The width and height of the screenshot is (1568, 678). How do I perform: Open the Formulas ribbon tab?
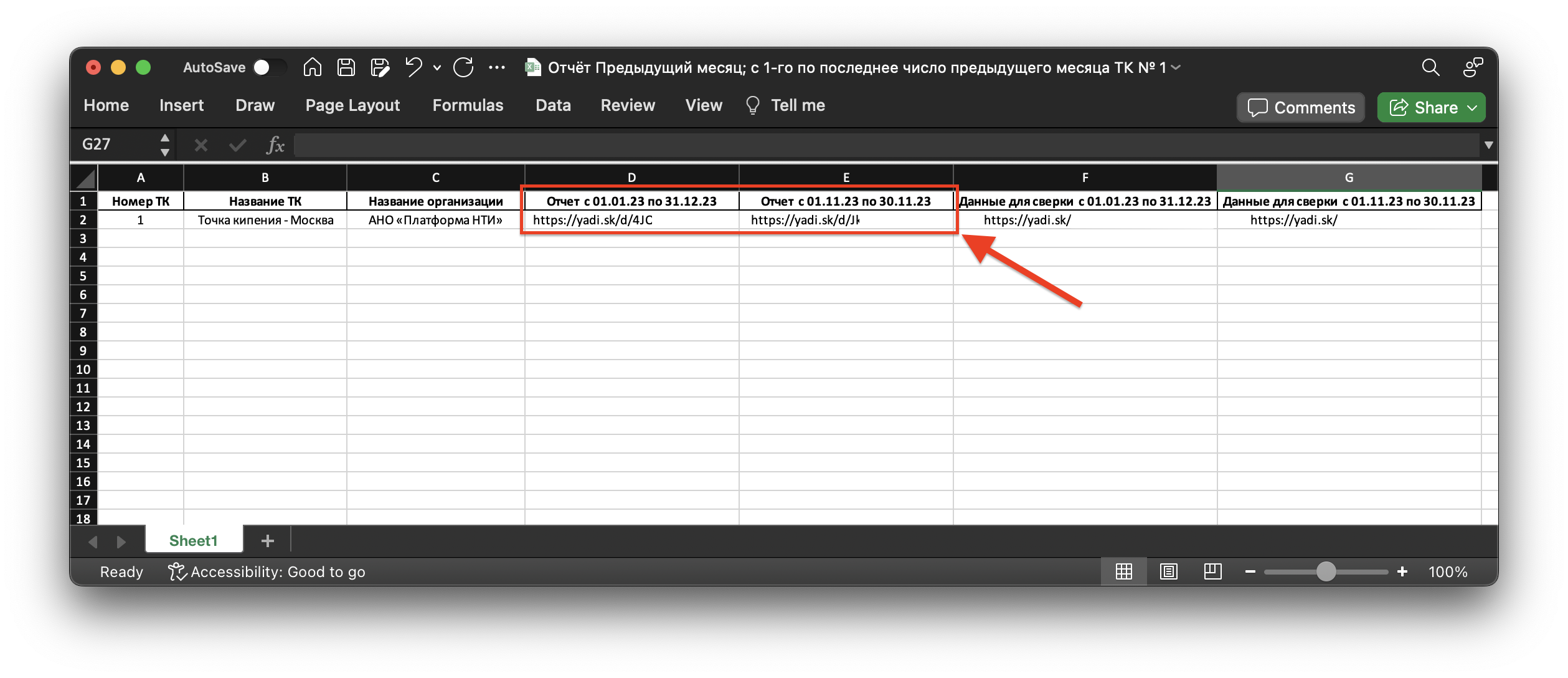[468, 105]
